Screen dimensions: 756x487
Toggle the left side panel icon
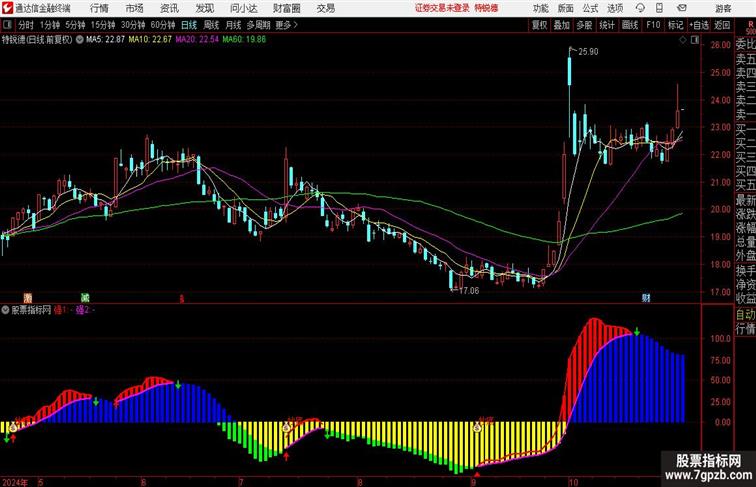7,25
